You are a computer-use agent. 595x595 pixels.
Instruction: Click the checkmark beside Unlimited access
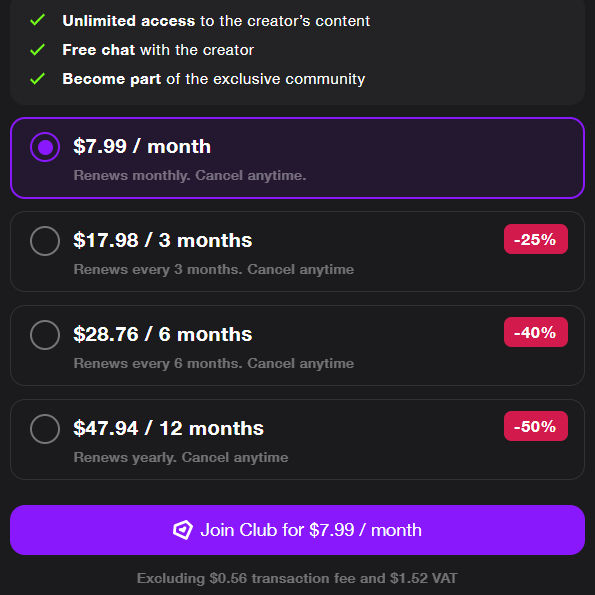38,20
